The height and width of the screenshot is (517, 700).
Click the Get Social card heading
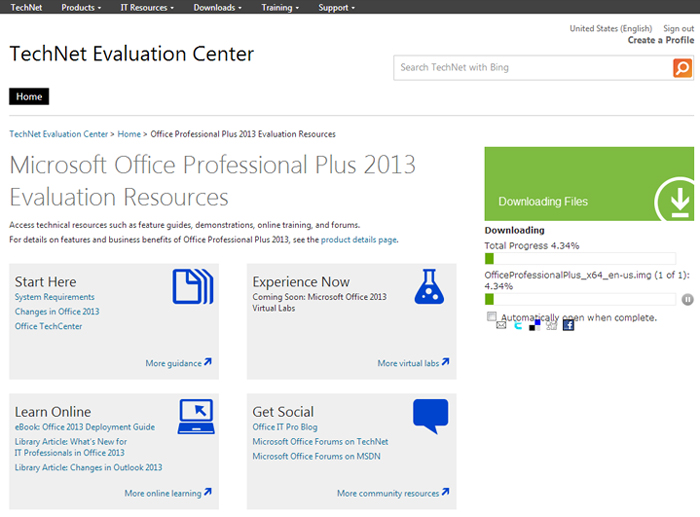click(283, 412)
